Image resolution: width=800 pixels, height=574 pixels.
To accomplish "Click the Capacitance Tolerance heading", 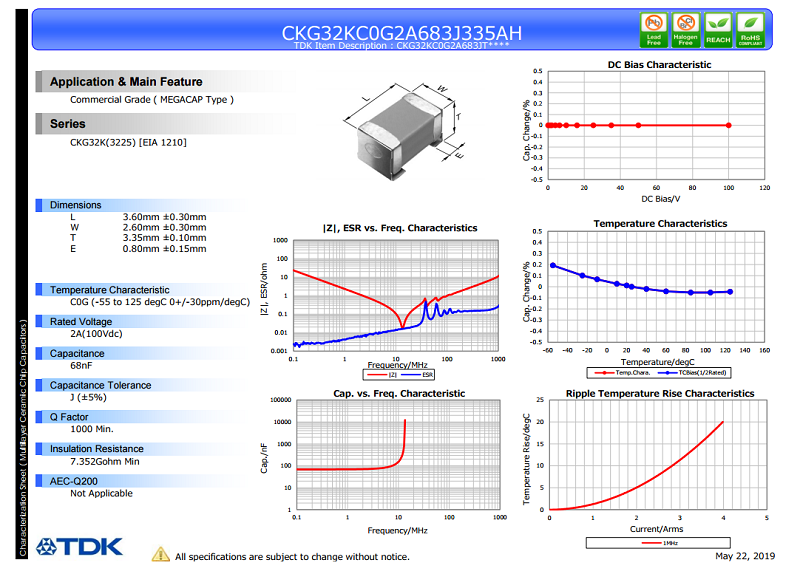I will coord(101,385).
